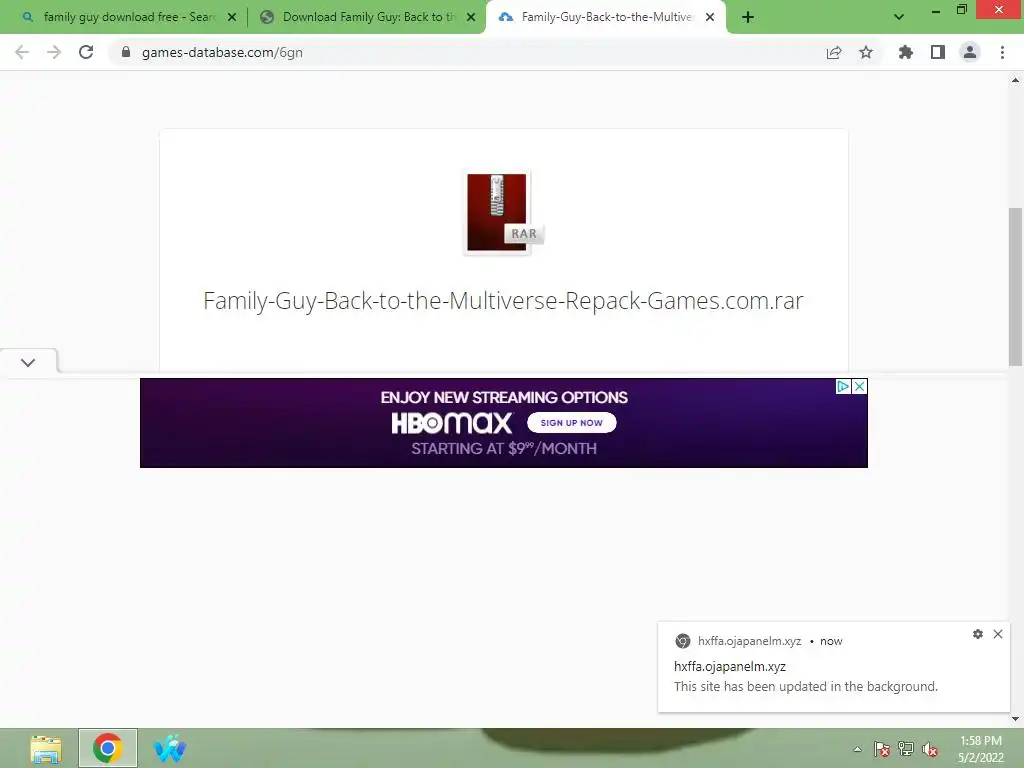Open Action Center flag tray icon
The height and width of the screenshot is (768, 1024).
[x=882, y=749]
